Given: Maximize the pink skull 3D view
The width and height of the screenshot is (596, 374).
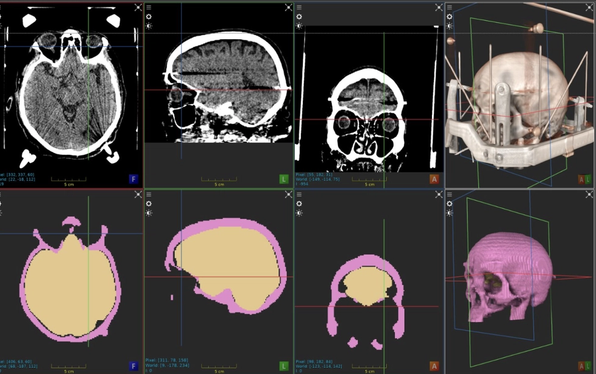Looking at the screenshot, I should pyautogui.click(x=589, y=194).
